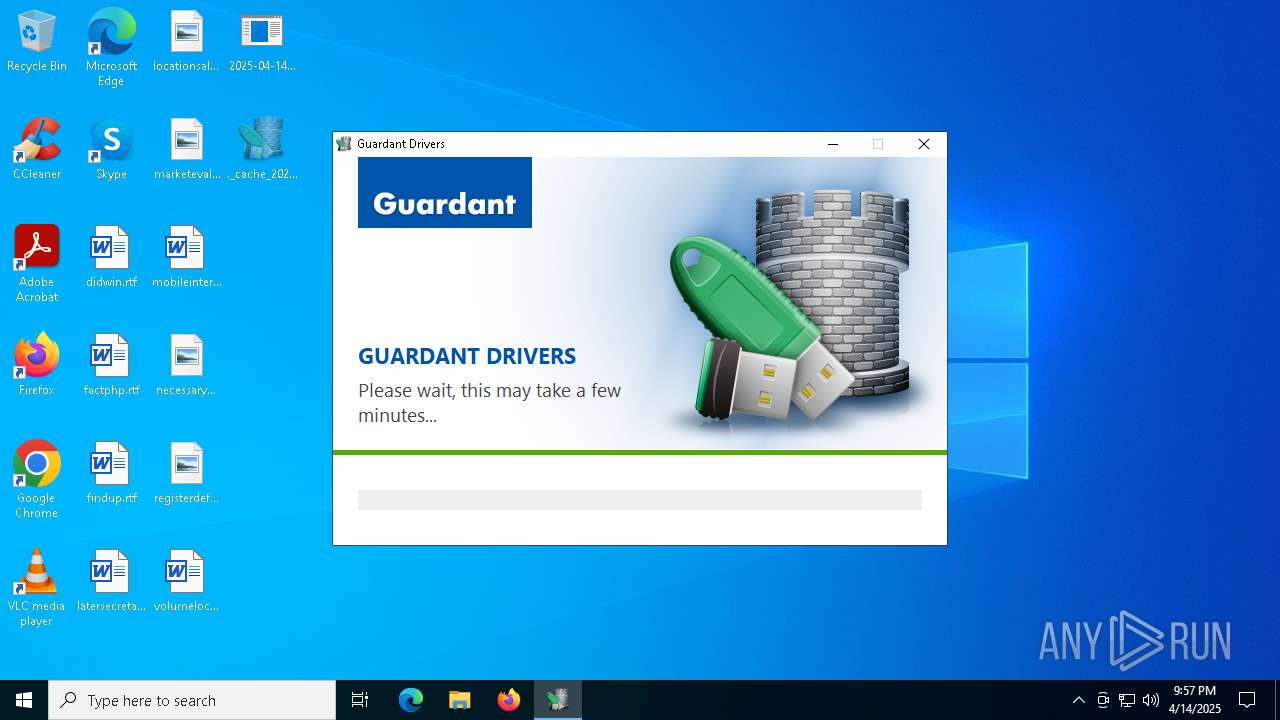Open VLC media player shortcut

[x=37, y=588]
